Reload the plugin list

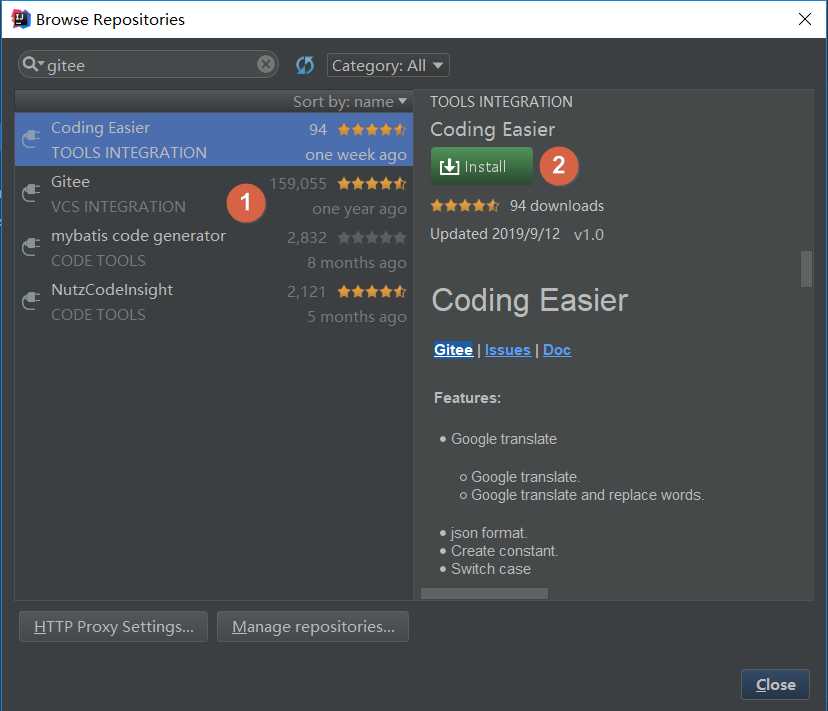click(x=305, y=66)
